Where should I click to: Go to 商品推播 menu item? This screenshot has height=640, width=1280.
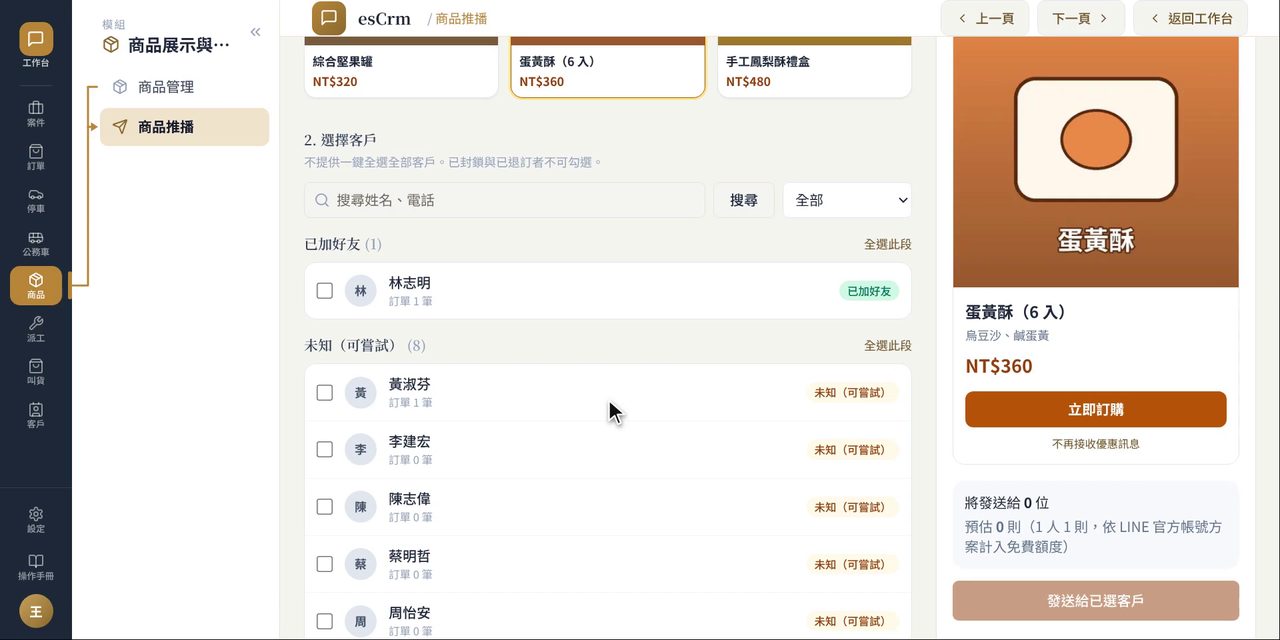pos(184,127)
